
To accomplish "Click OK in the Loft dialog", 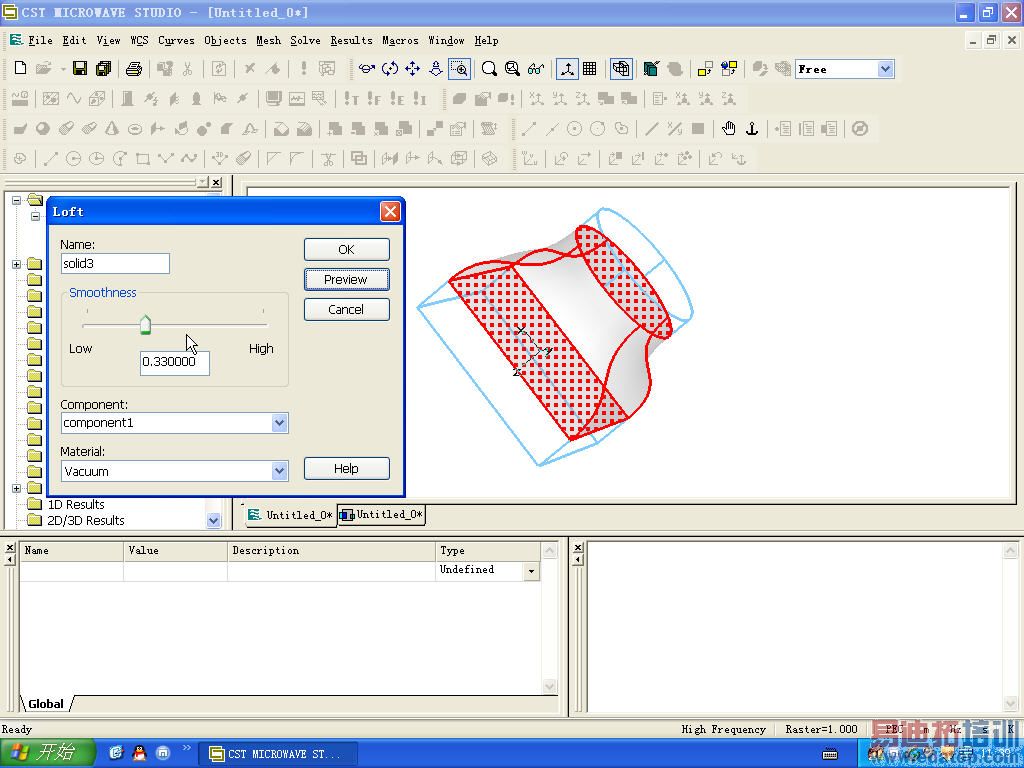I will (x=347, y=249).
